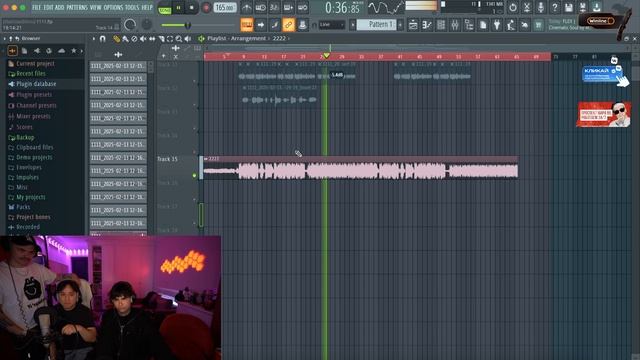Expand the Recent files folder
640x360 pixels.
(27, 73)
